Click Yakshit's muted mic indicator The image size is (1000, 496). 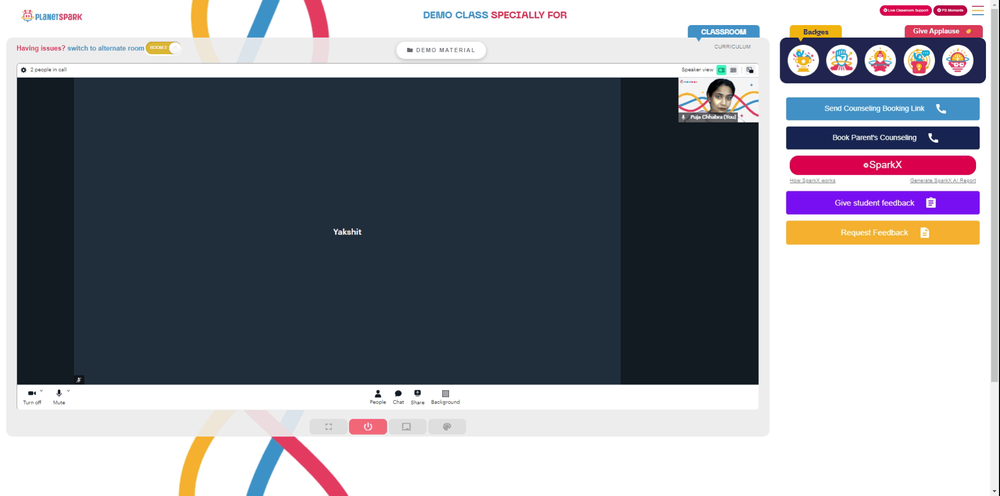[x=79, y=380]
